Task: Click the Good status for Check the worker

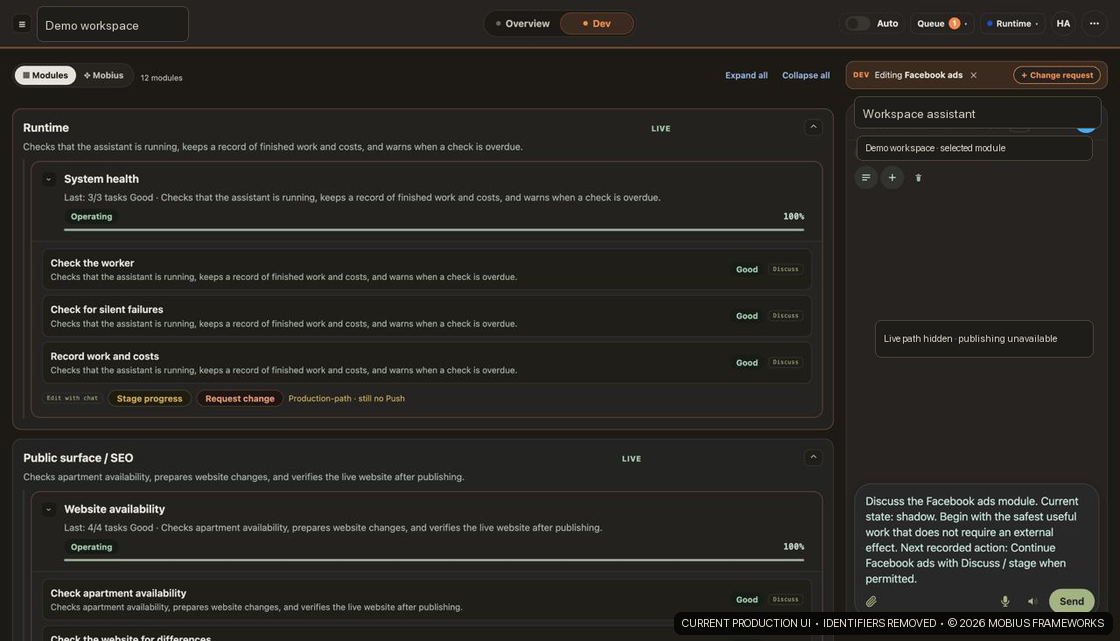Action: point(746,269)
